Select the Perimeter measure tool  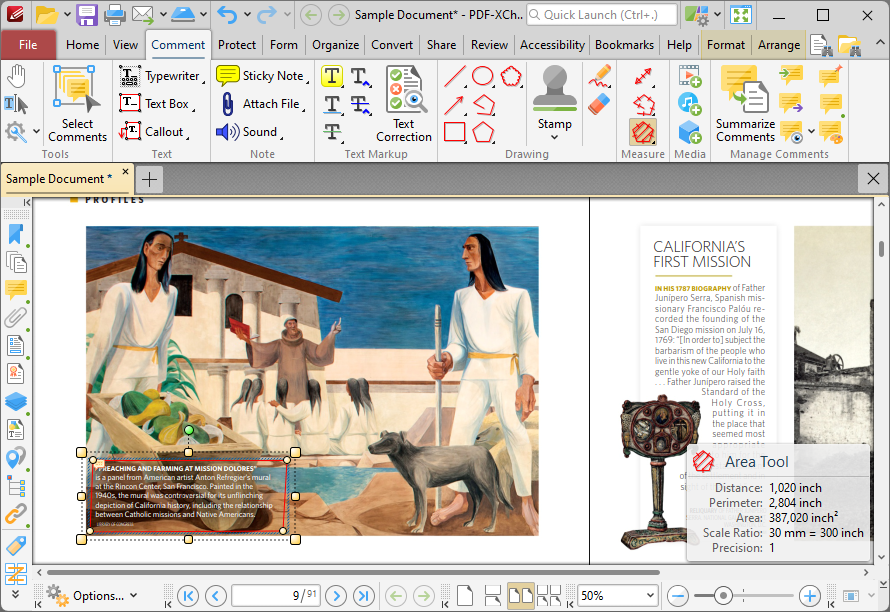pos(643,104)
